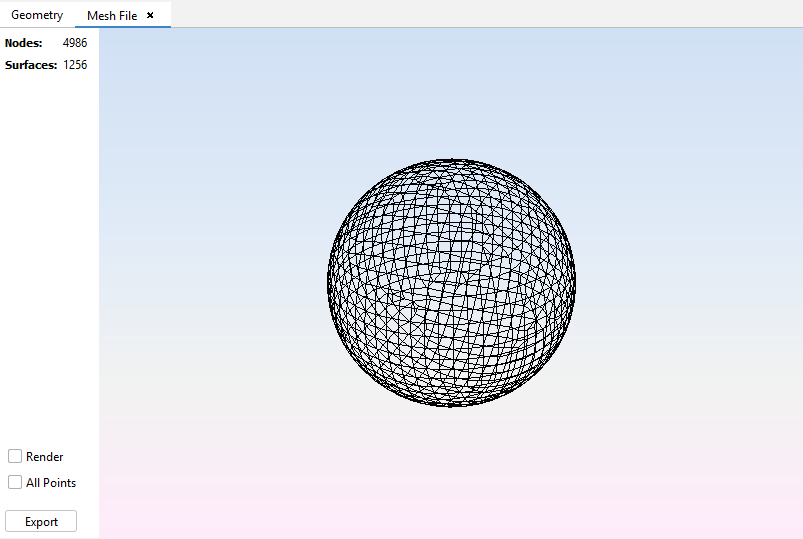Screen dimensions: 803x539
Task: Click the center of the wireframe sphere
Action: [452, 282]
